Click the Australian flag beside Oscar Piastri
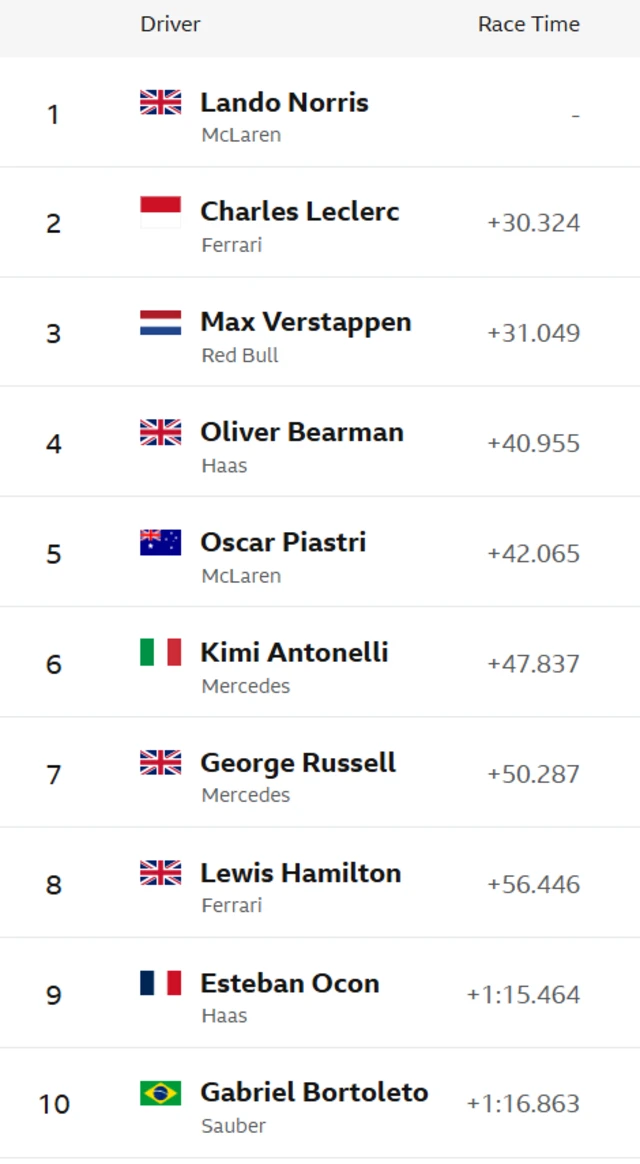This screenshot has width=640, height=1164. pos(160,542)
